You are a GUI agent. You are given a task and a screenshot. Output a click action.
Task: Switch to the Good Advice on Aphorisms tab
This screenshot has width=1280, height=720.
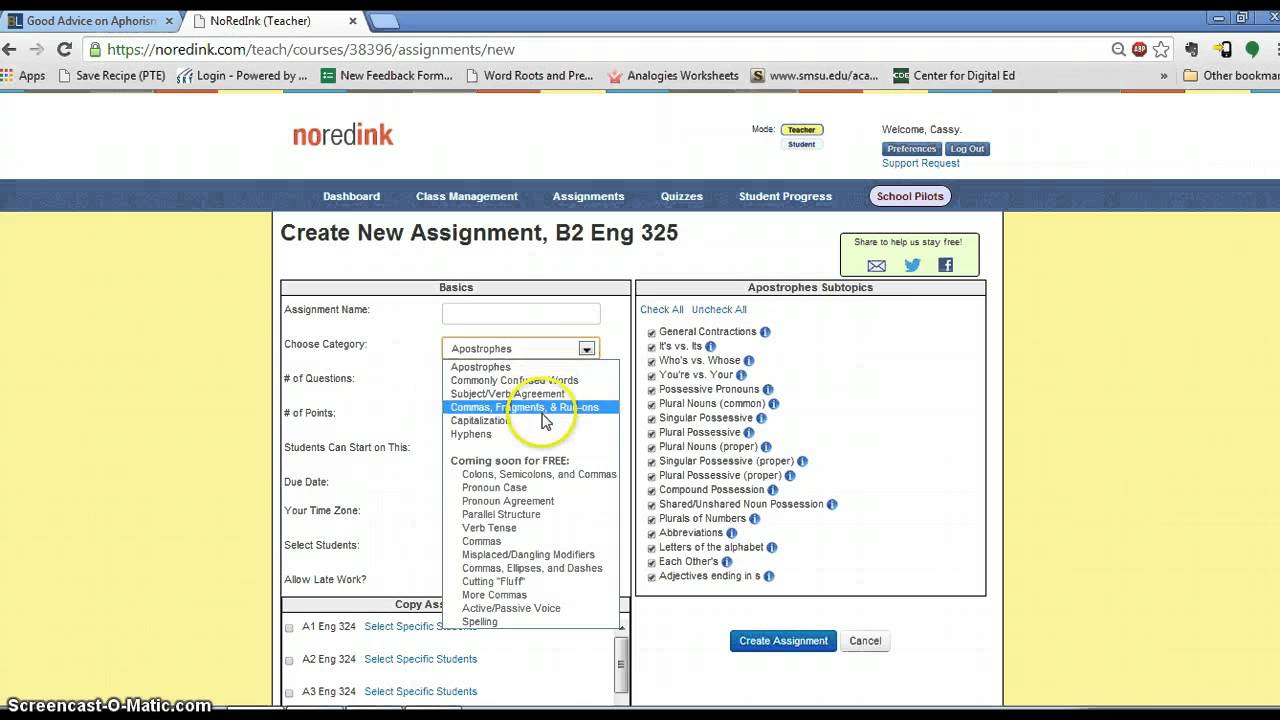(90, 20)
